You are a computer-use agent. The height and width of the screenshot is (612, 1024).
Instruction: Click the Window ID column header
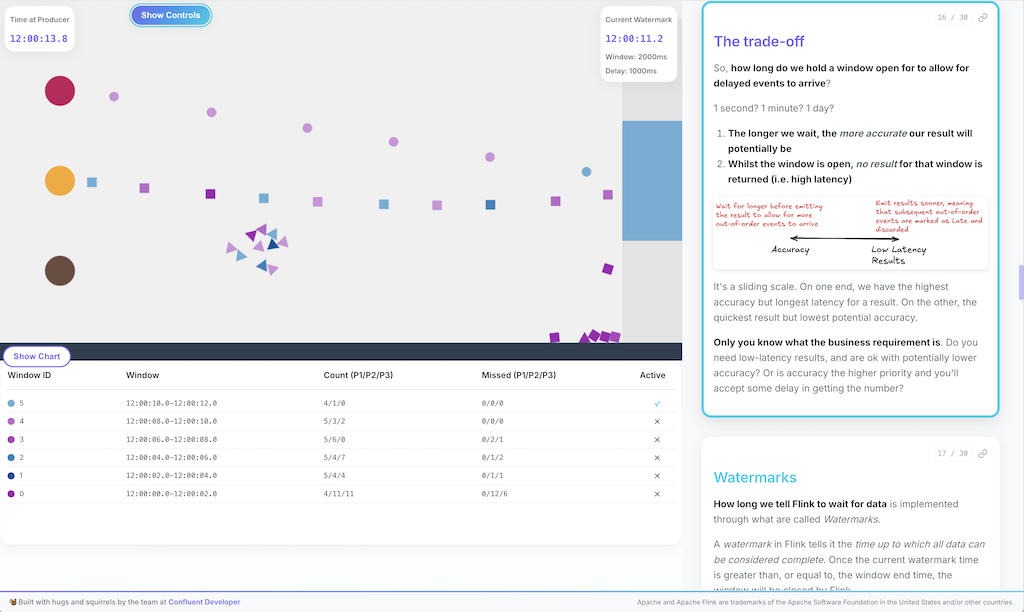29,375
